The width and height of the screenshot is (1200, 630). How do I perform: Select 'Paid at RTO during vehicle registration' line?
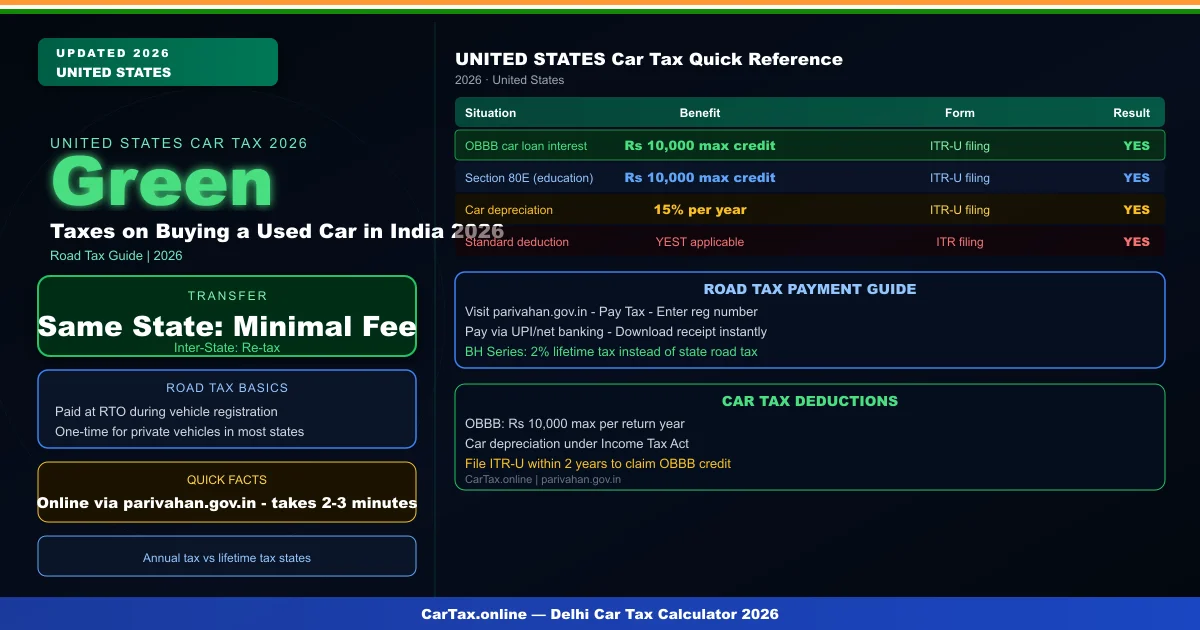pyautogui.click(x=166, y=412)
